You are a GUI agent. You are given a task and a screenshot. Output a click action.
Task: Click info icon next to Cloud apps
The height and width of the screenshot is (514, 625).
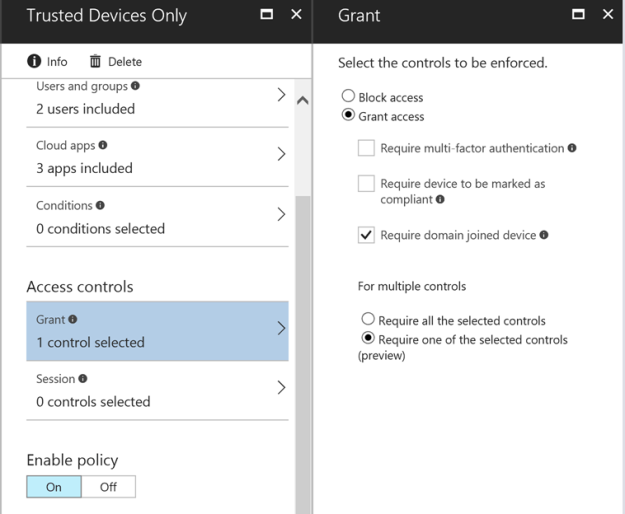[x=100, y=146]
